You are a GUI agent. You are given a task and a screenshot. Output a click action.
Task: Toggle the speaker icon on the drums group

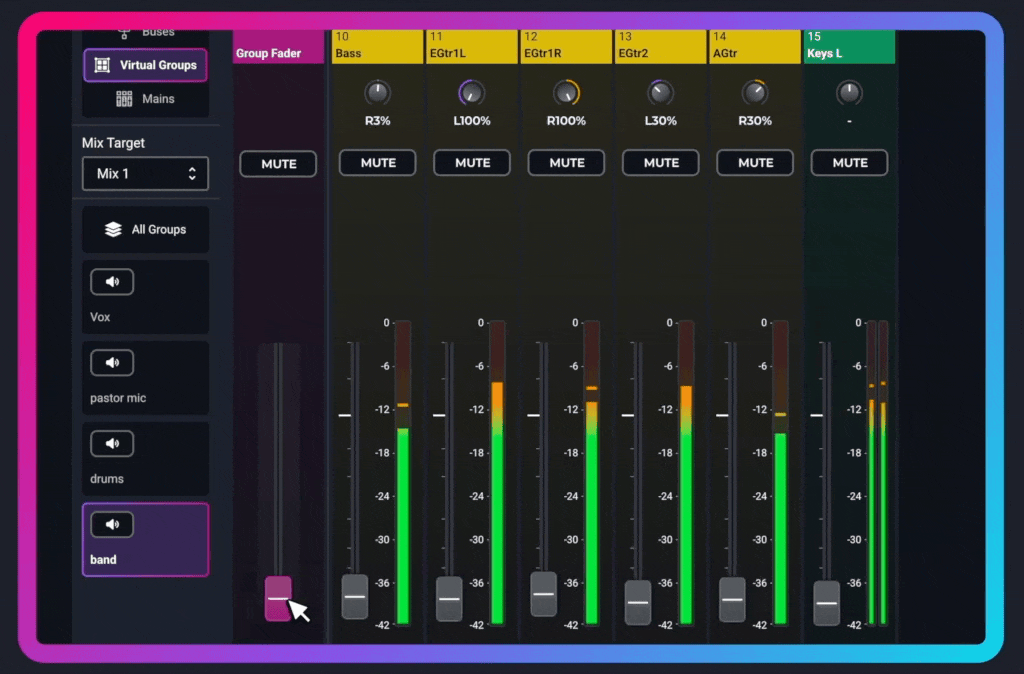tap(111, 443)
